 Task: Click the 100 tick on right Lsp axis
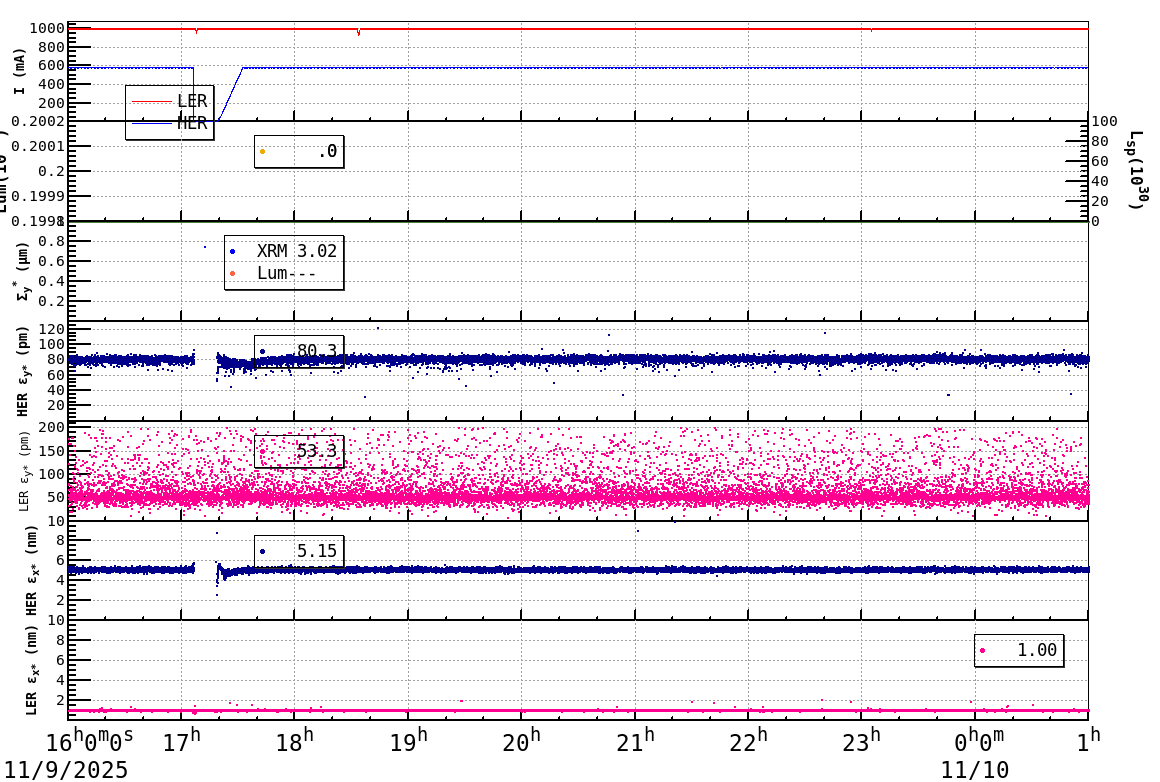tap(1105, 121)
